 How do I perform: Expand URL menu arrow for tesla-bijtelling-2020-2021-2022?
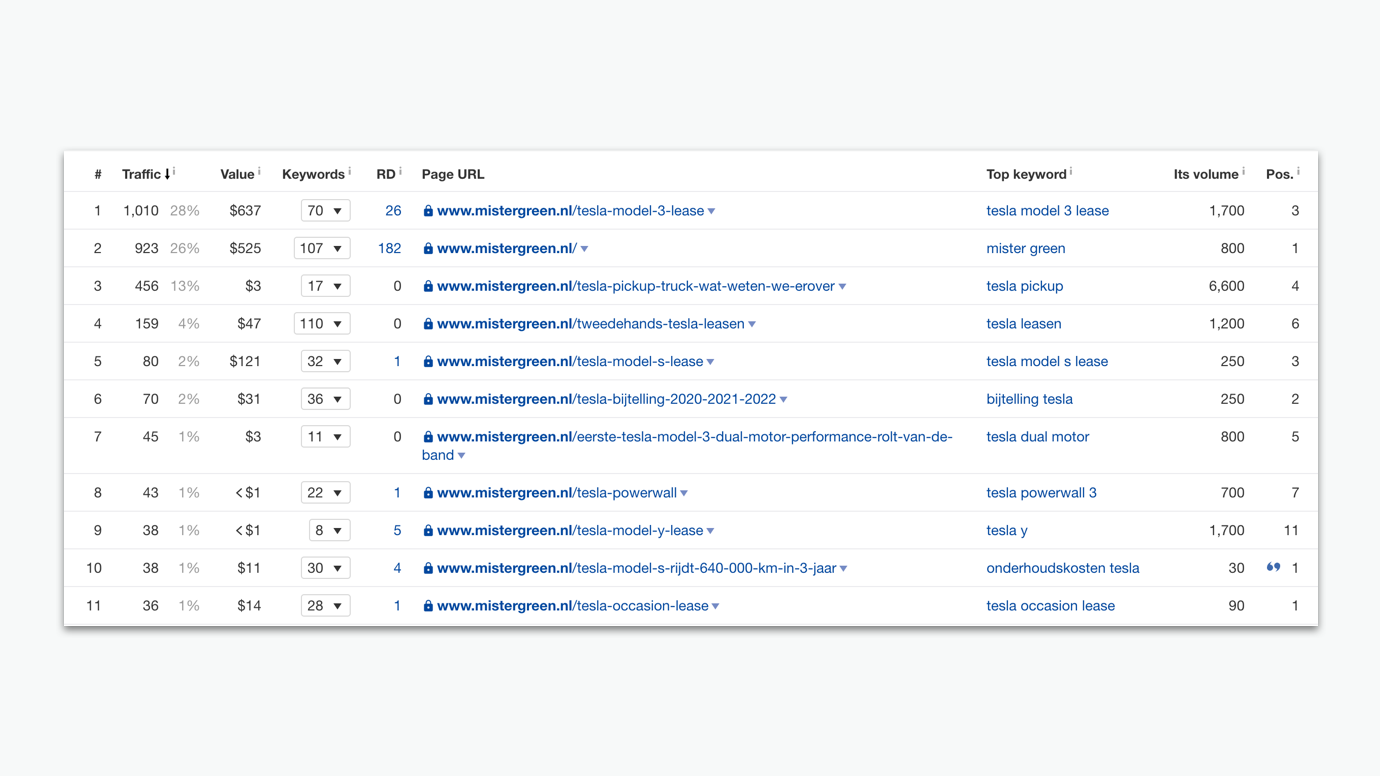tap(783, 400)
